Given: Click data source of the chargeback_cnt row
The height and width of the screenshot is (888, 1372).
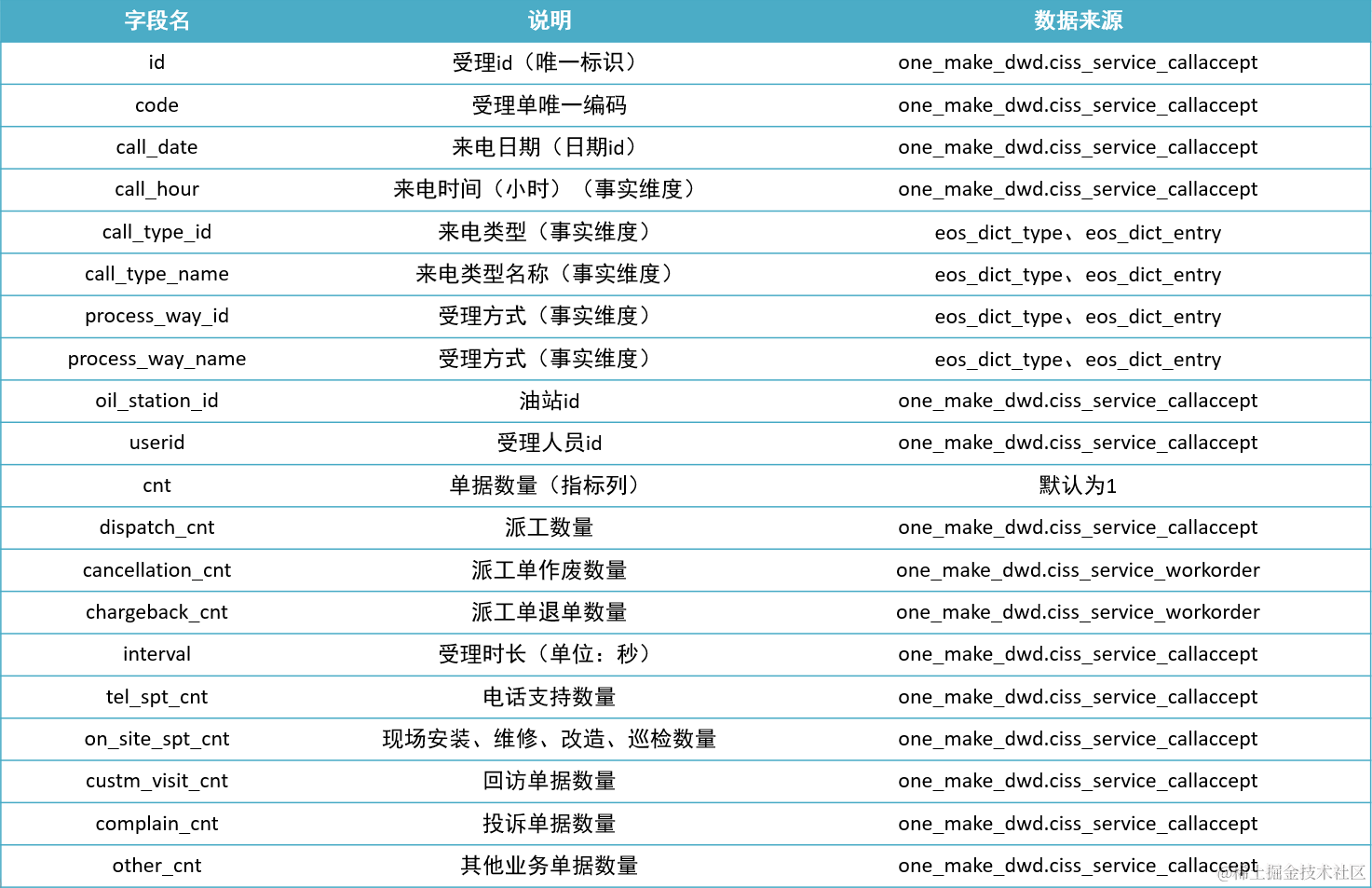Looking at the screenshot, I should pos(1078,612).
